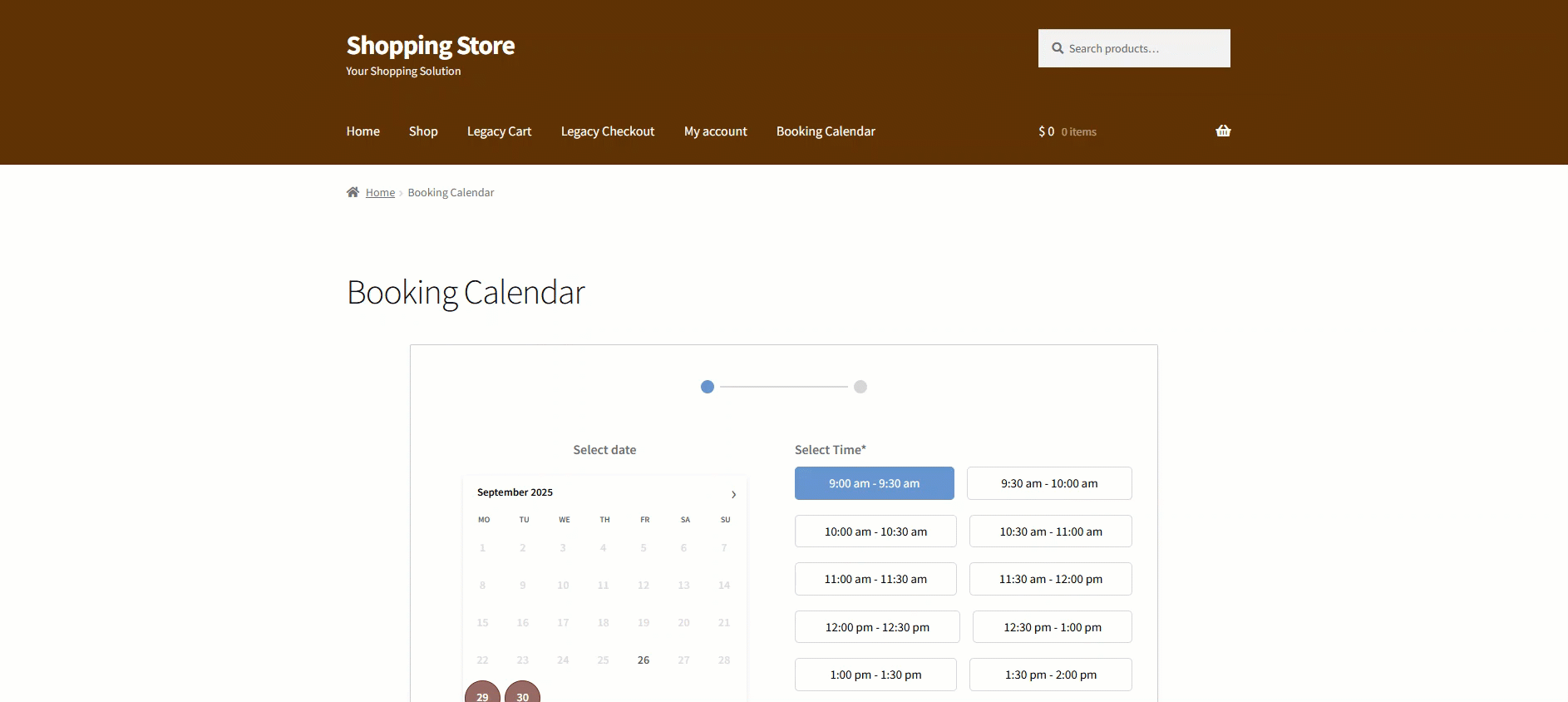Click the home icon in breadcrumb

coord(353,192)
